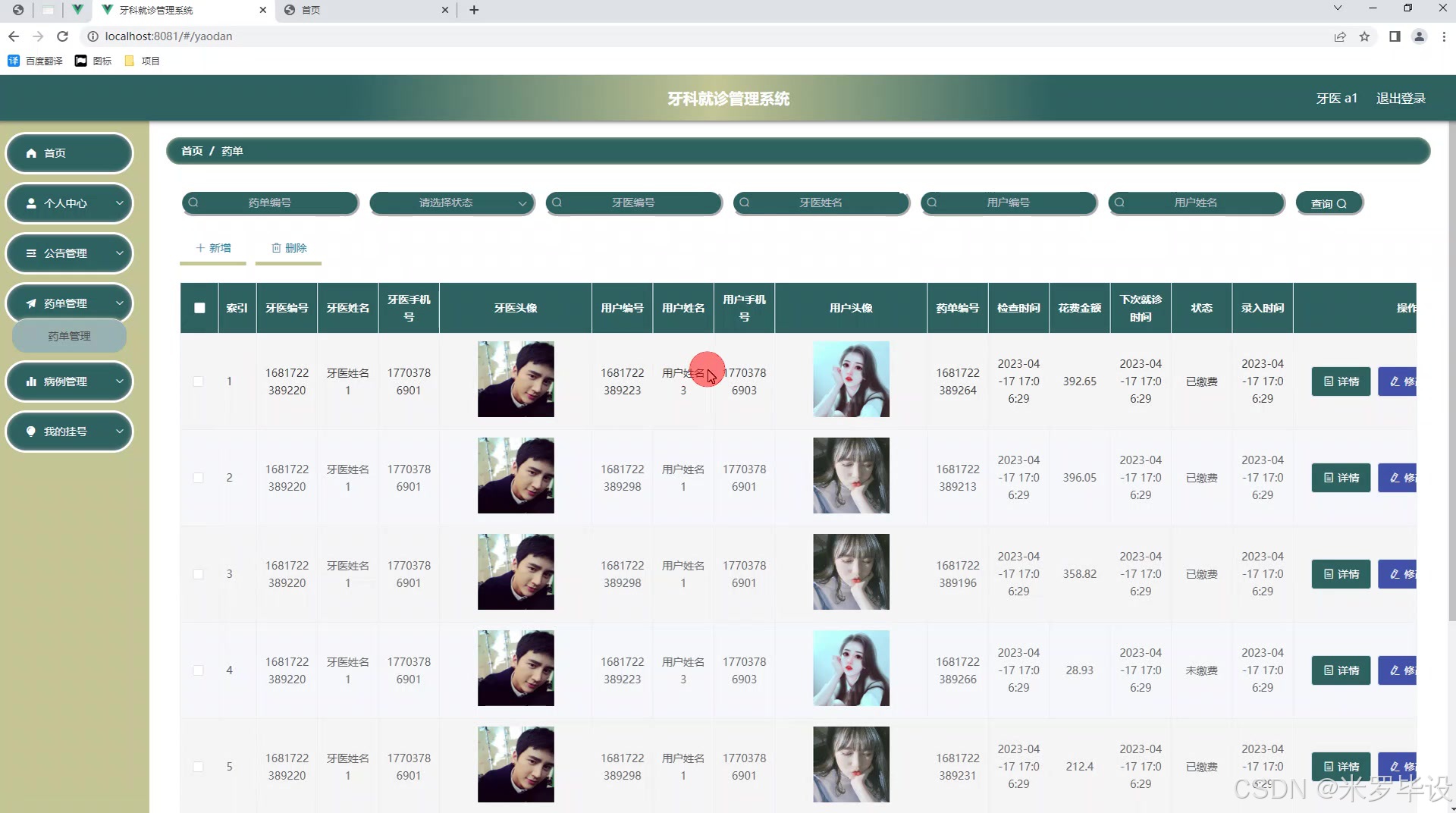Switch to the second 首页 browser tab

tap(366, 10)
